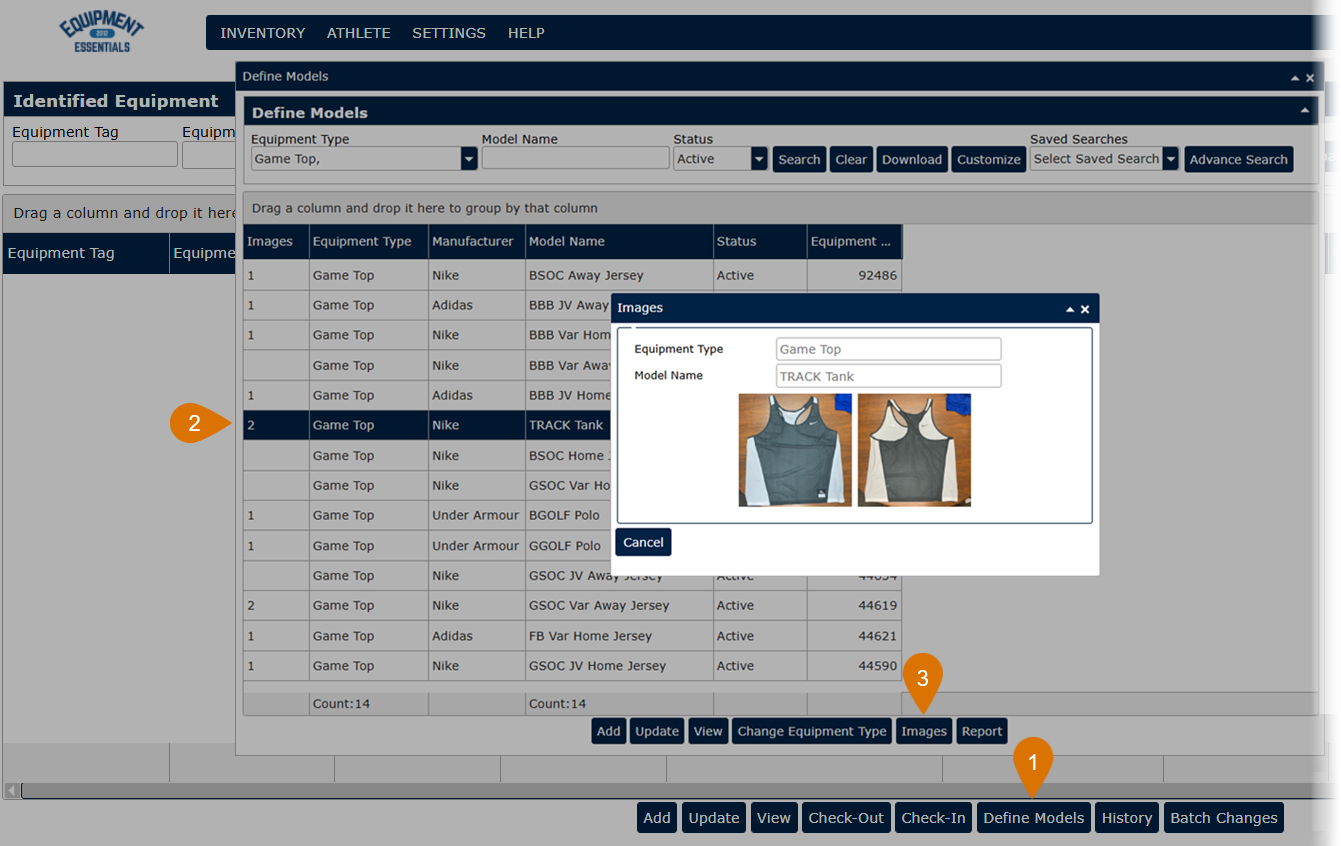
Task: Click the Define Models button
Action: (1033, 818)
